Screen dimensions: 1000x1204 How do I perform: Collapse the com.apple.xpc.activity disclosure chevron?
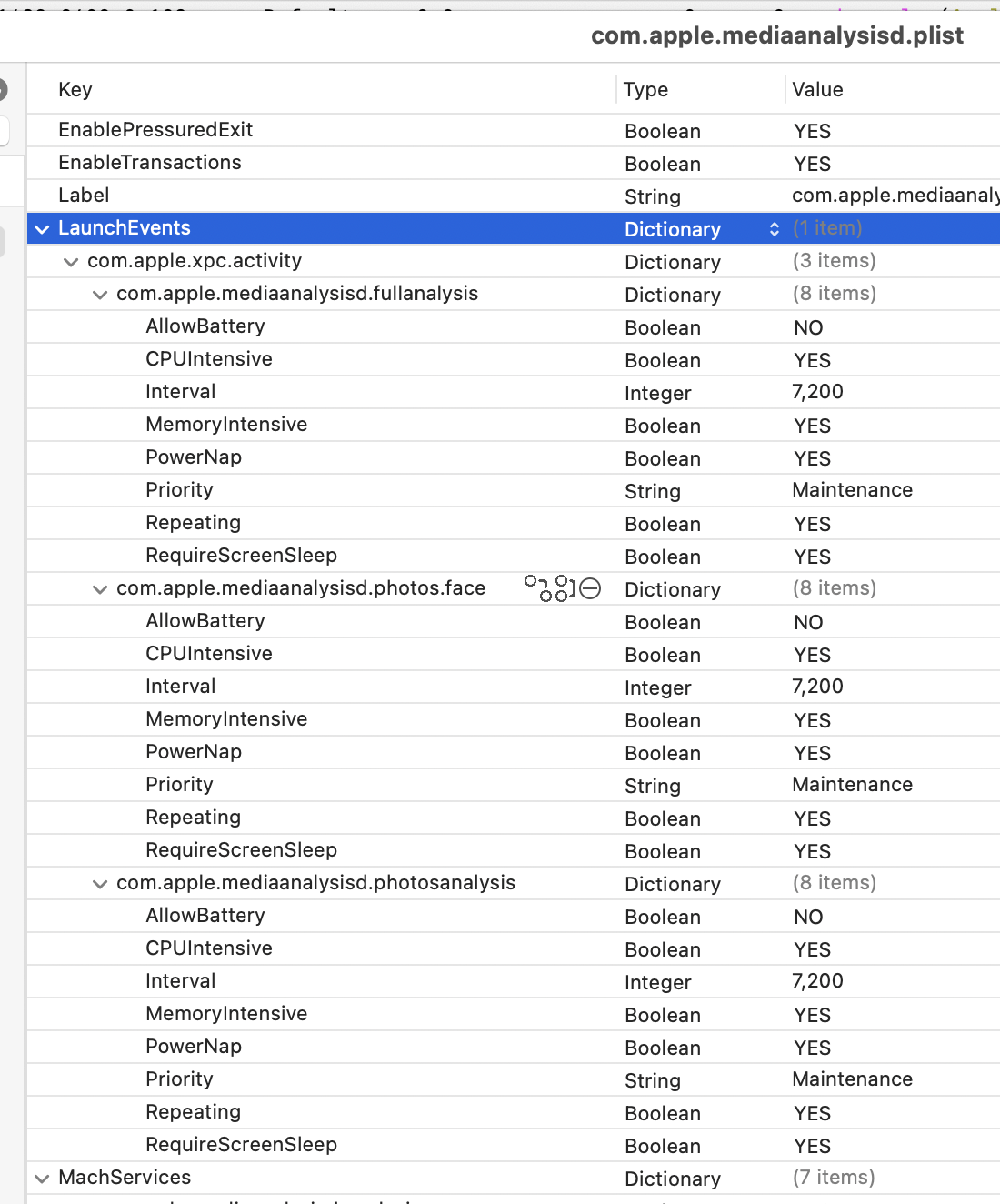click(71, 262)
